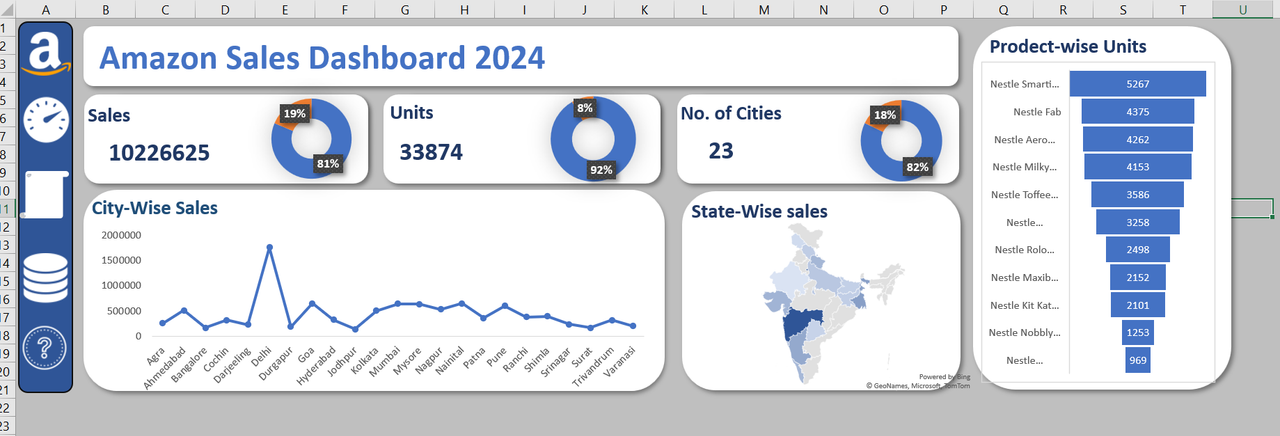Select the Sales donut chart
Viewport: 1280px width, 436px height.
(x=311, y=139)
